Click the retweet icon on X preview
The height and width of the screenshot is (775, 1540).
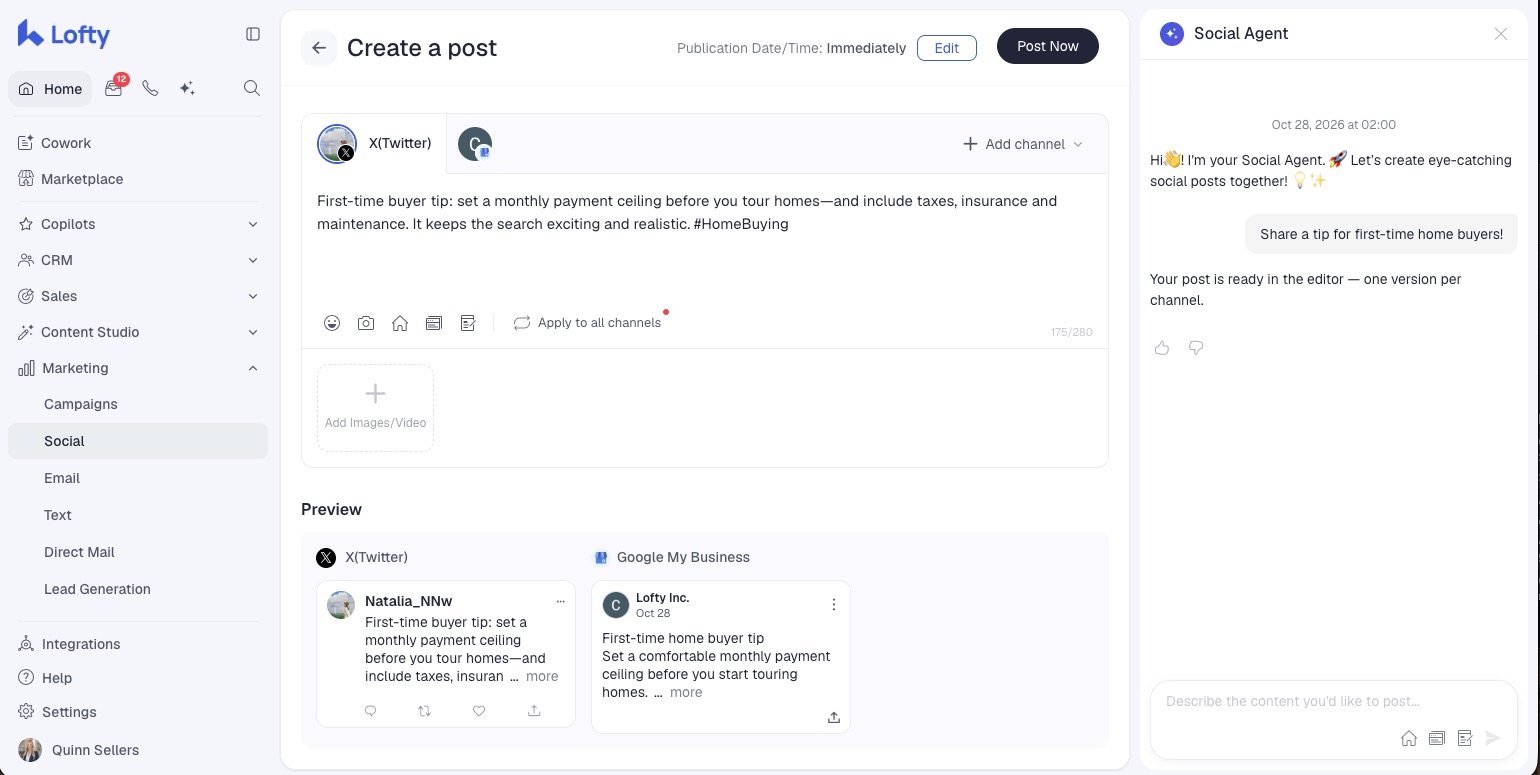pyautogui.click(x=425, y=711)
